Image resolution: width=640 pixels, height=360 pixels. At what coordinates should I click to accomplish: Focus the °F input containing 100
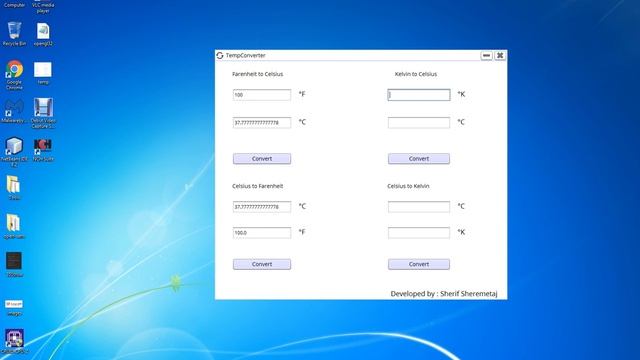tap(262, 95)
